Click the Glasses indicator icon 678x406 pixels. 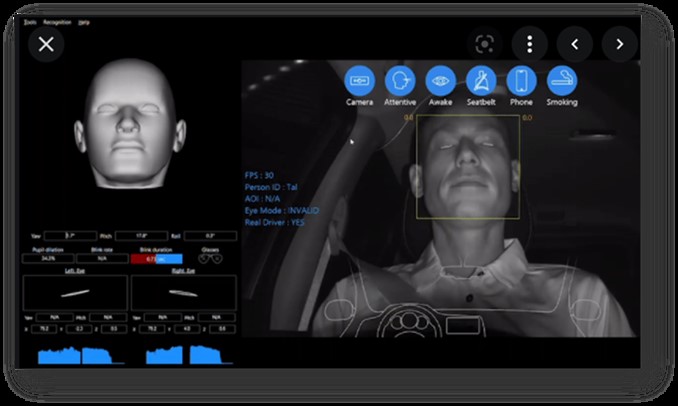[209, 258]
